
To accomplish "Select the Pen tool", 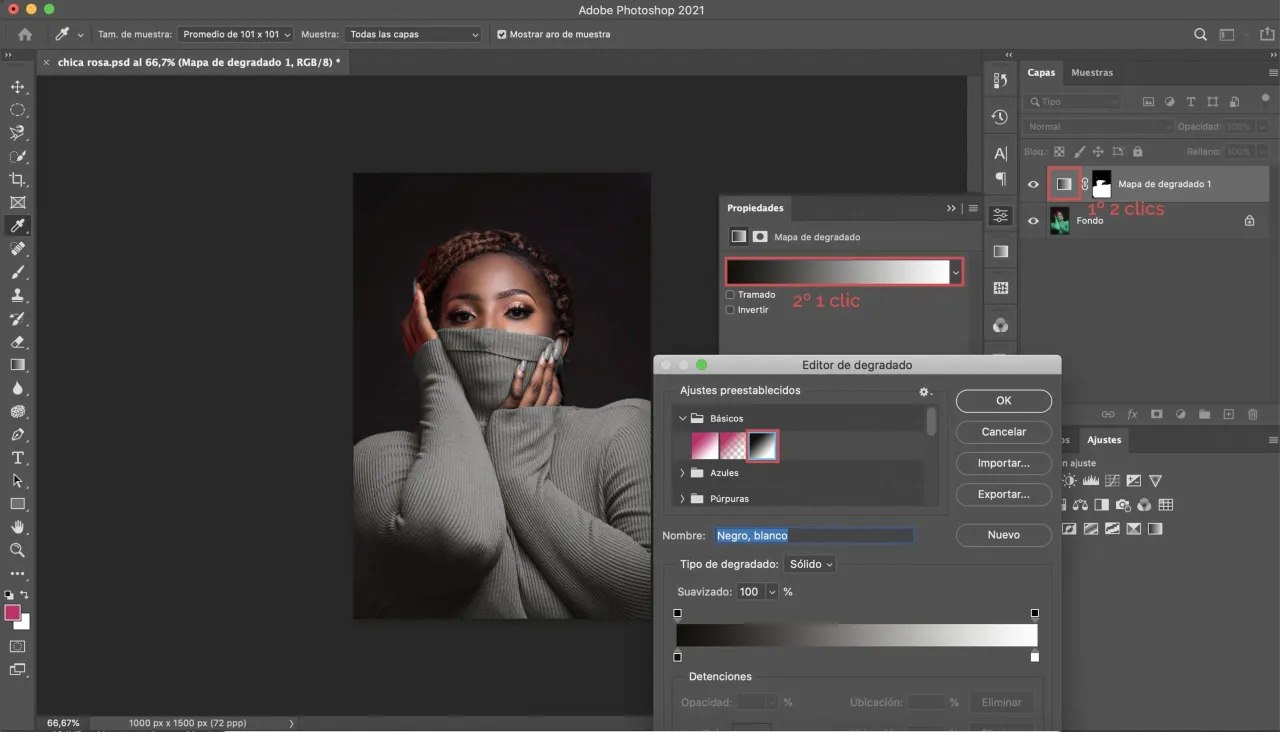I will 17,434.
